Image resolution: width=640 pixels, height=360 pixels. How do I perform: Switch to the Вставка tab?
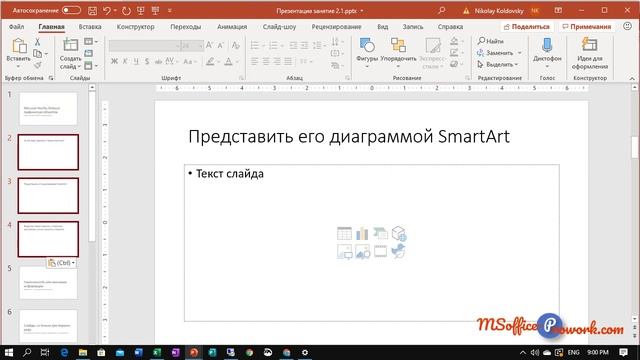(90, 27)
